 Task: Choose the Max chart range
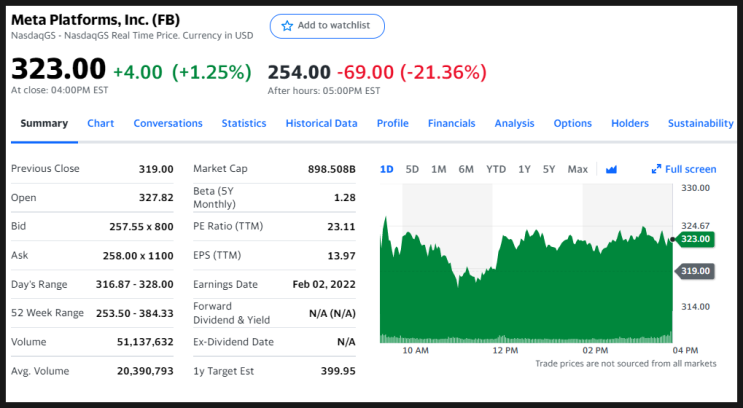pyautogui.click(x=578, y=169)
